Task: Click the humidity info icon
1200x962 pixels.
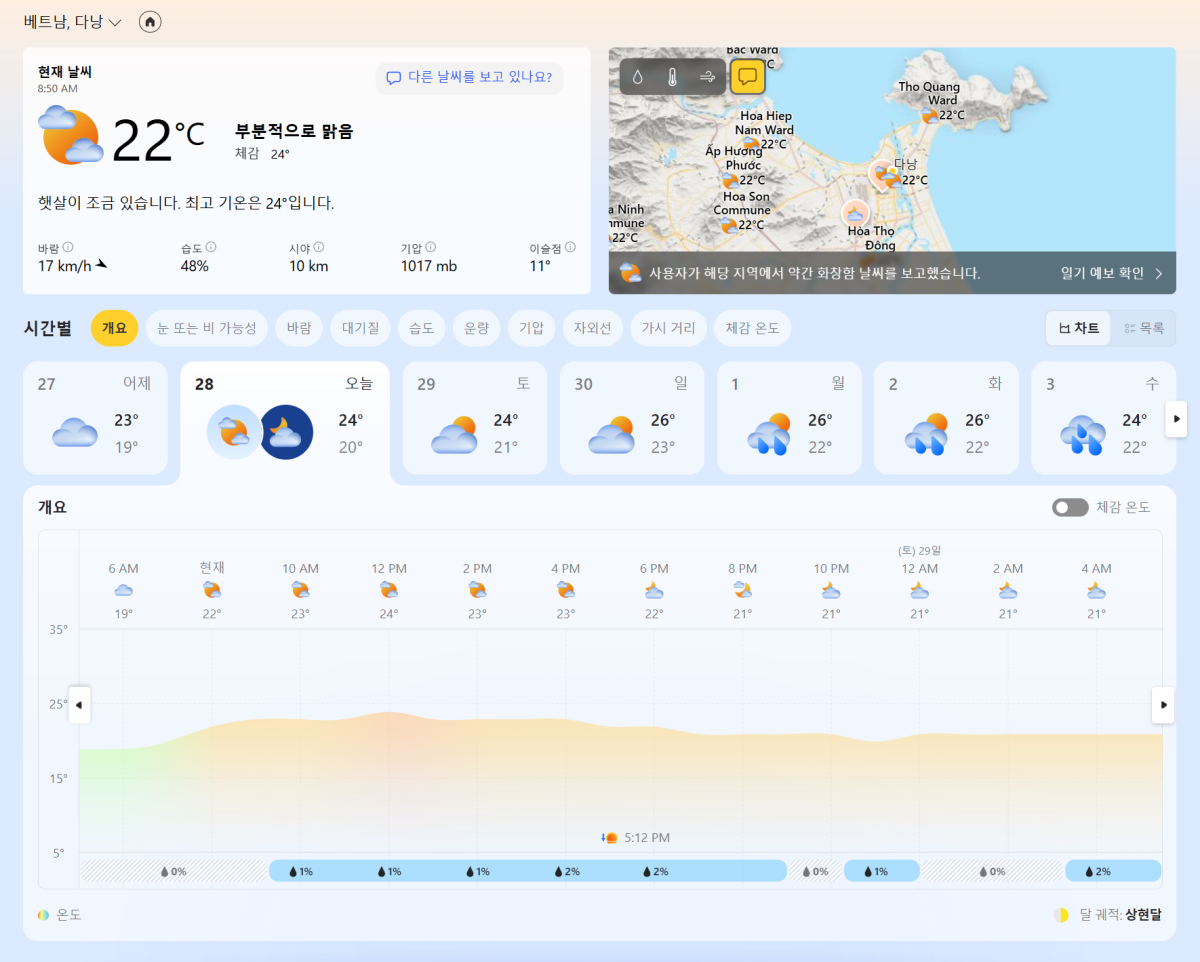Action: coord(211,247)
